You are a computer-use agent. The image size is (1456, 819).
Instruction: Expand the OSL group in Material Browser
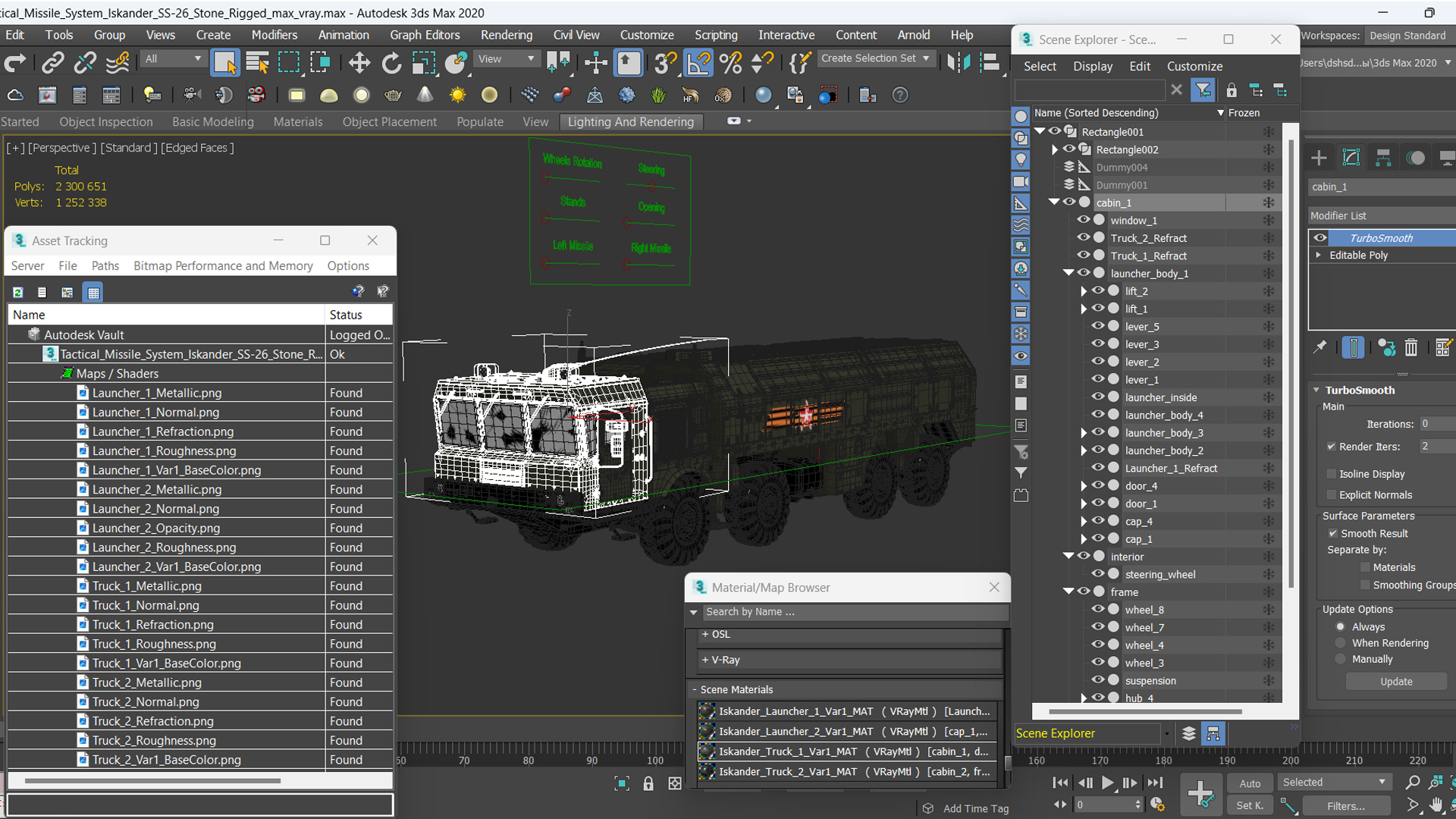(705, 634)
